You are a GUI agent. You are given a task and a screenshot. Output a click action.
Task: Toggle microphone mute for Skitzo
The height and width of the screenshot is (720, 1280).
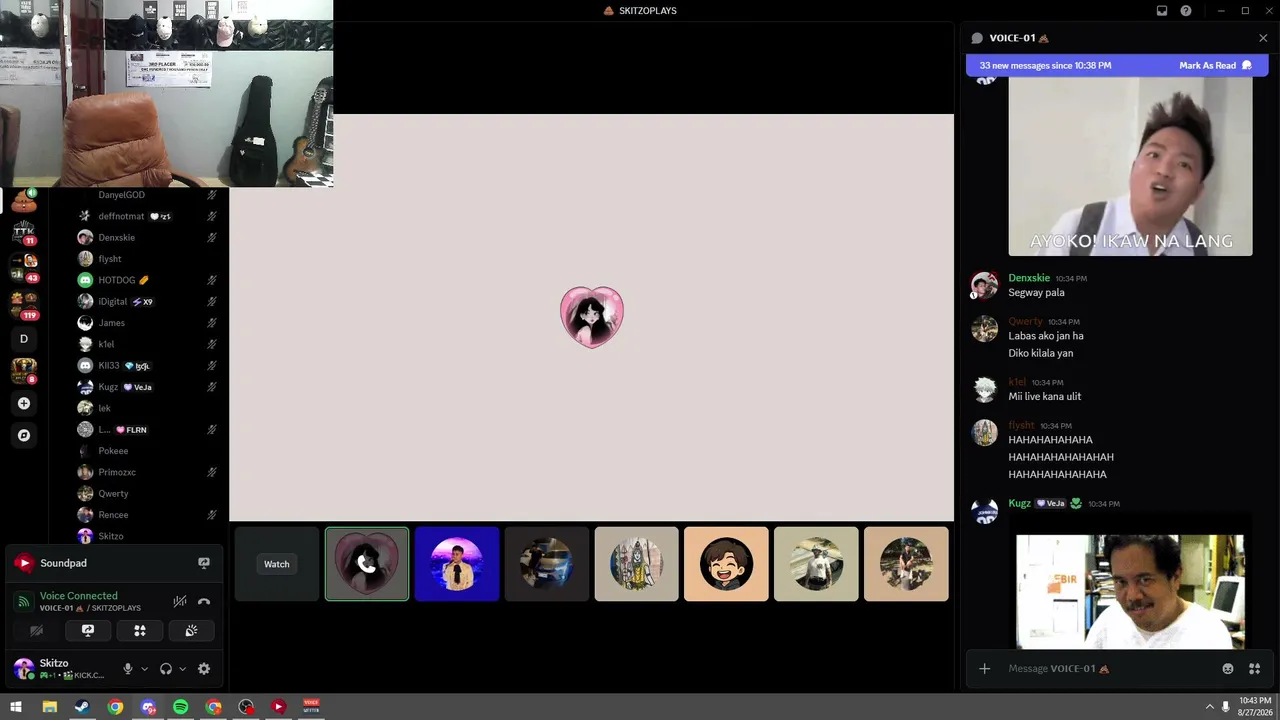(127, 669)
